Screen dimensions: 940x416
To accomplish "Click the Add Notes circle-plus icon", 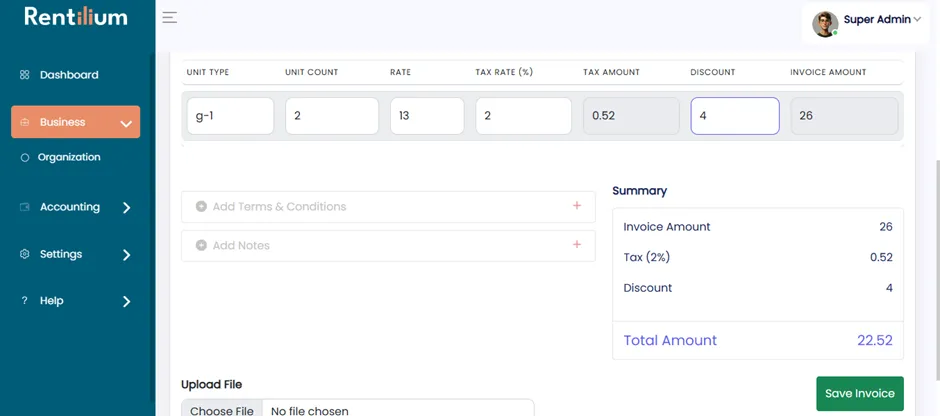I will pyautogui.click(x=201, y=246).
